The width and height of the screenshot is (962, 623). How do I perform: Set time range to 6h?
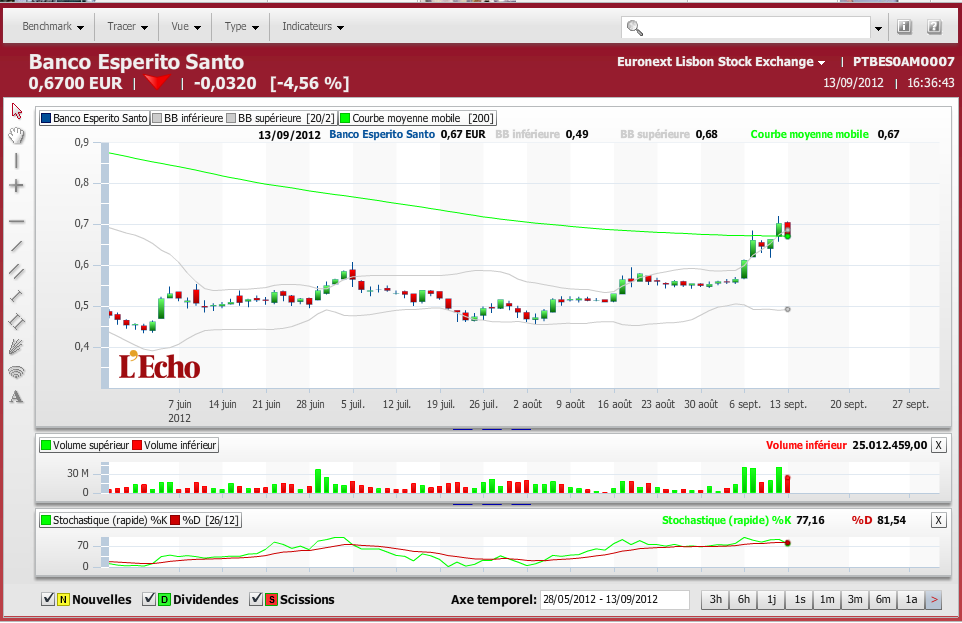(744, 600)
